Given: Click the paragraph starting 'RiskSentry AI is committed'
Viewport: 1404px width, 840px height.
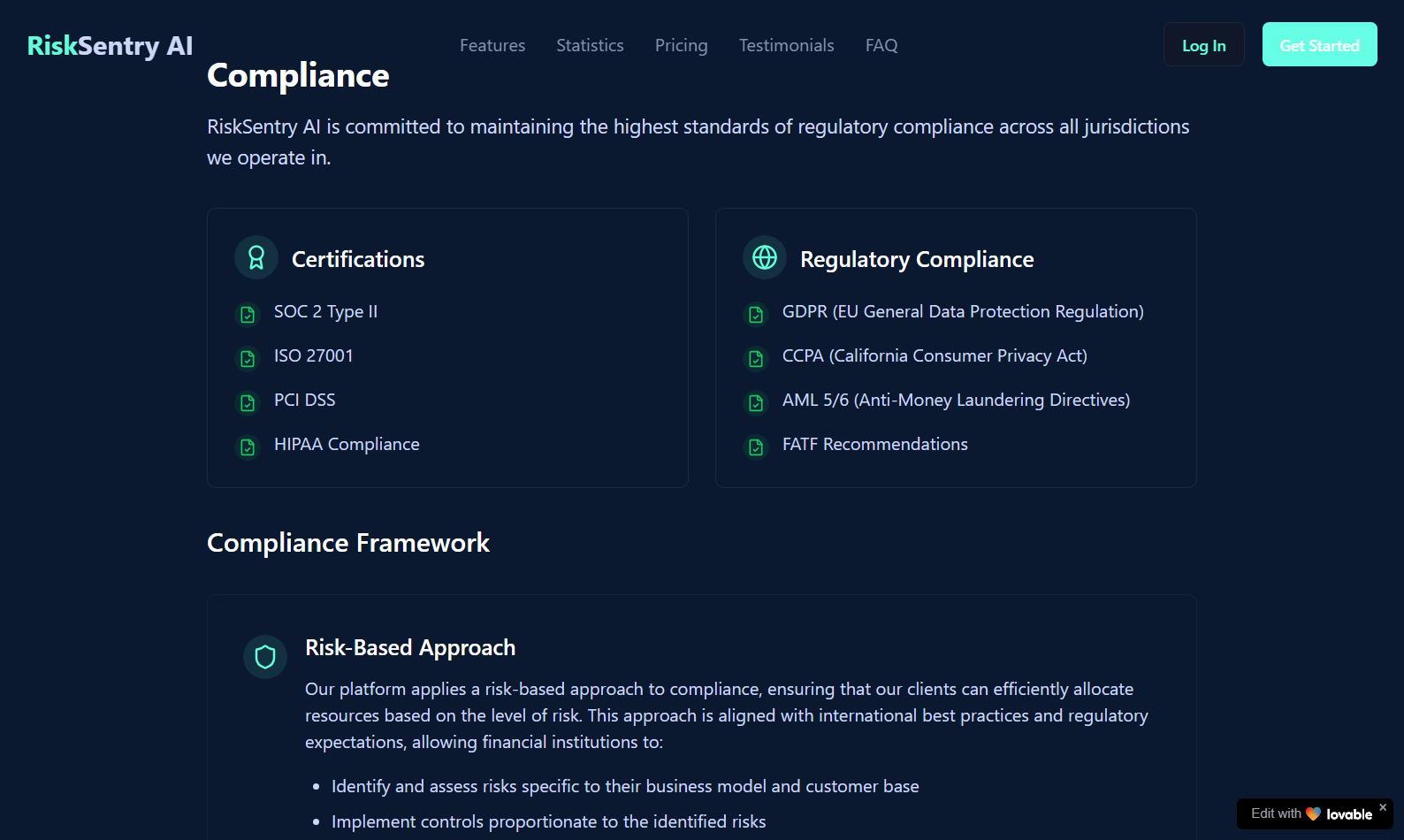Looking at the screenshot, I should (698, 142).
